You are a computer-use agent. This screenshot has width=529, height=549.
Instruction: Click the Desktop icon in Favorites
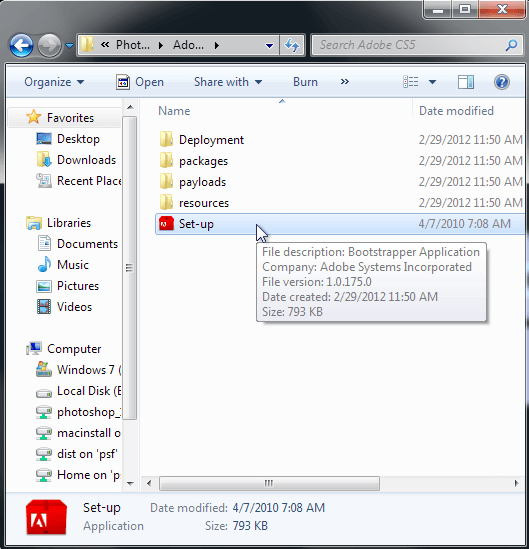pos(44,139)
